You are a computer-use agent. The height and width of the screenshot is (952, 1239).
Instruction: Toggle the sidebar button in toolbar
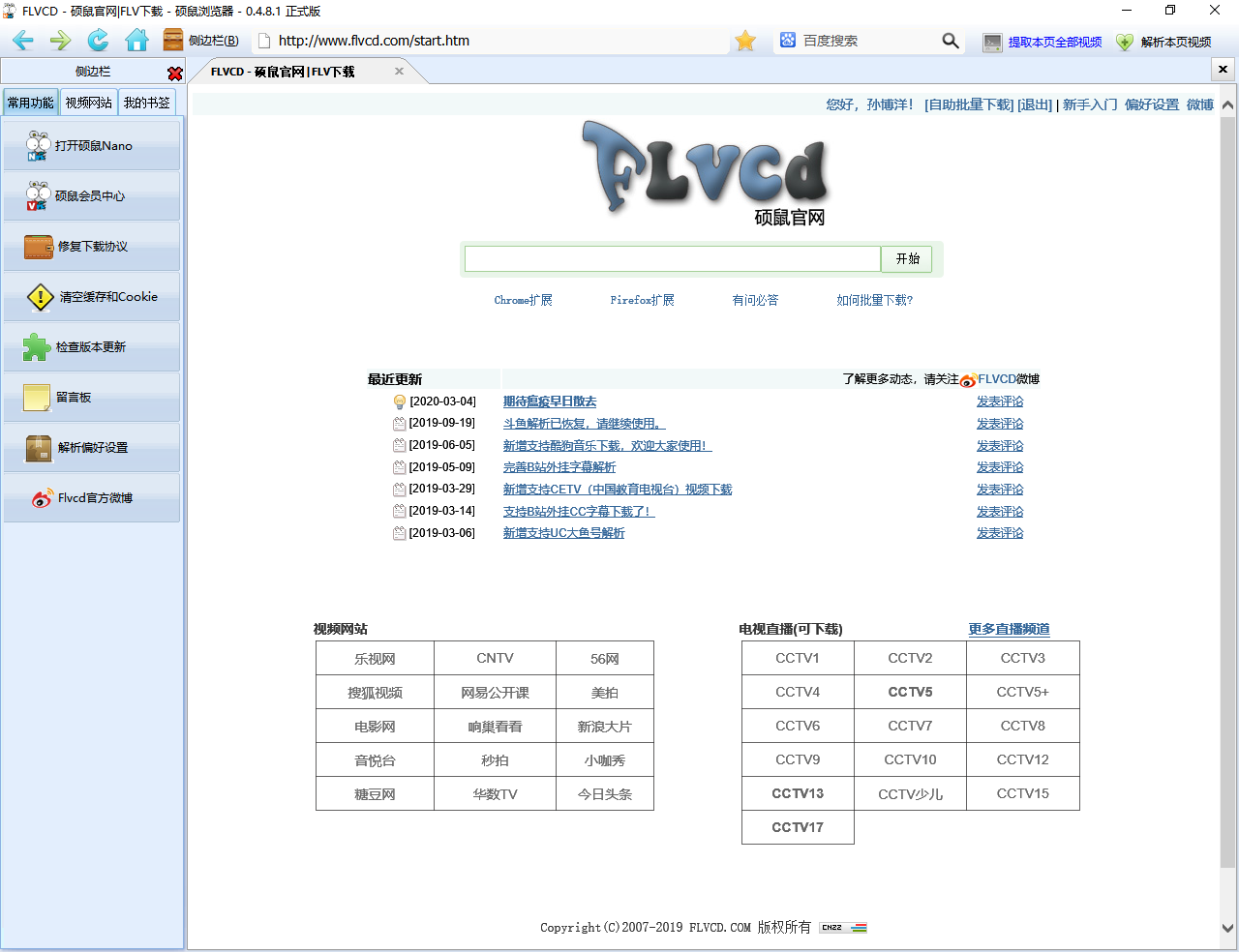[x=201, y=41]
